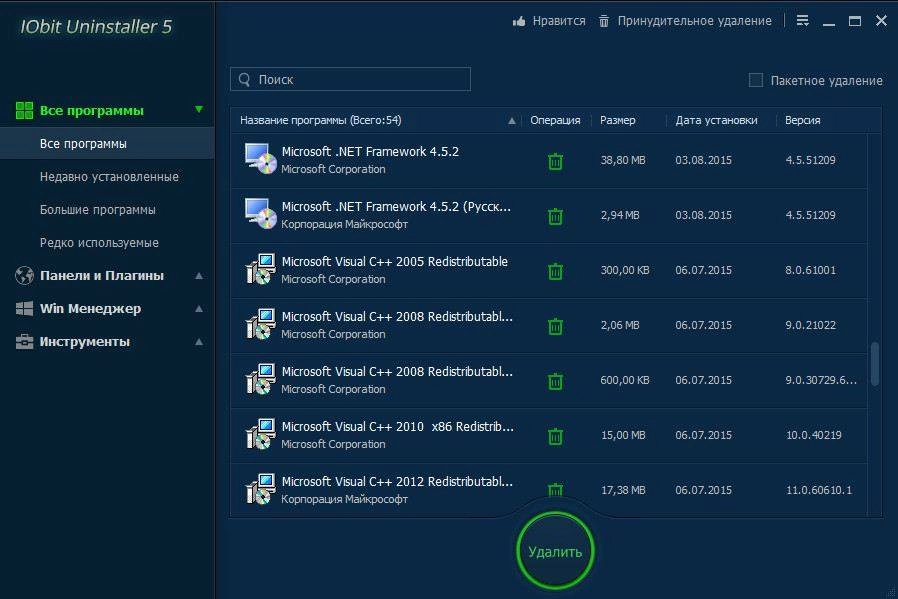Select Microsoft Visual C++ 2005 Redistributable row
The width and height of the screenshot is (898, 599).
point(549,270)
